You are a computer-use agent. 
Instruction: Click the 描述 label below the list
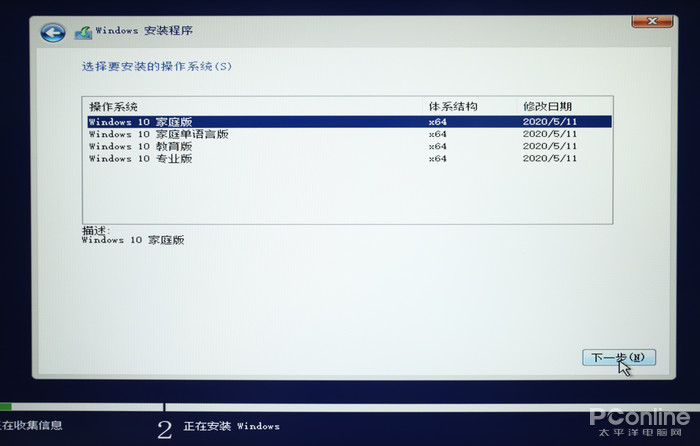(96, 230)
